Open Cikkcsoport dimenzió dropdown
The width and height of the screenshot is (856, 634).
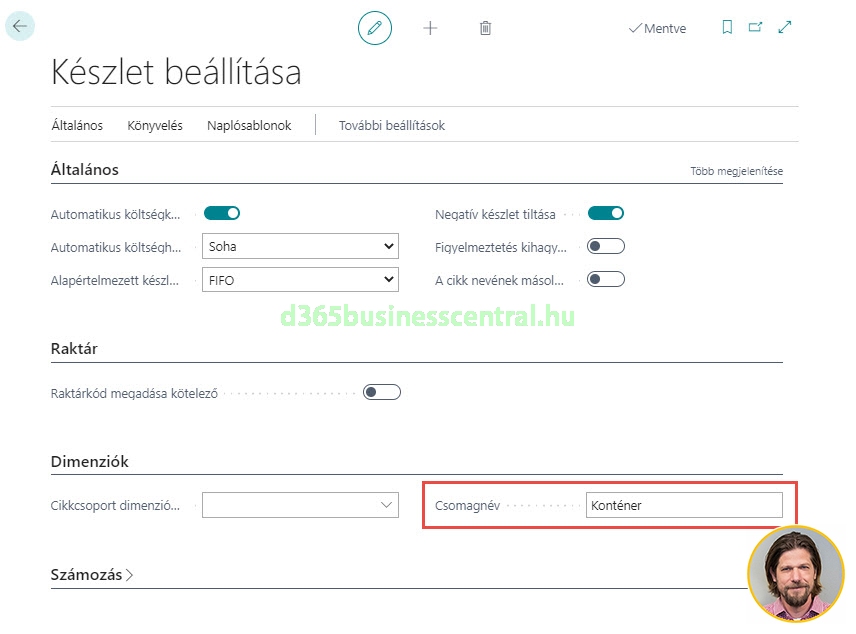300,505
